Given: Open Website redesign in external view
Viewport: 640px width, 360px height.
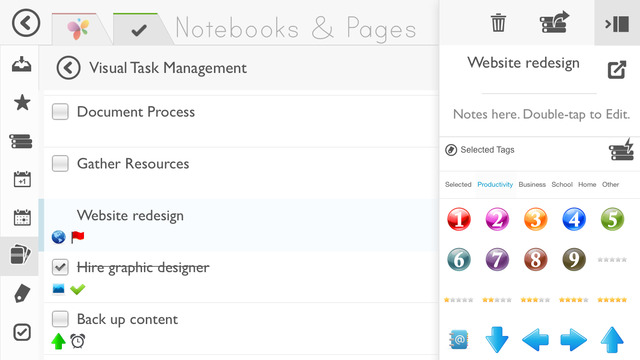Looking at the screenshot, I should (617, 70).
